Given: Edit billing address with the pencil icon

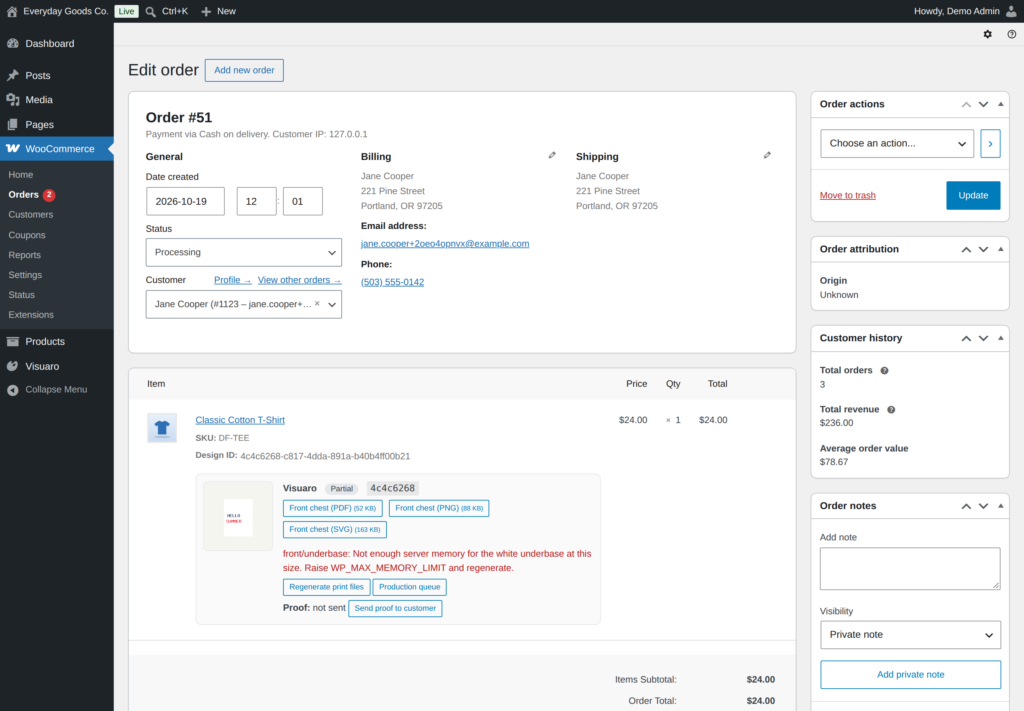Looking at the screenshot, I should coord(552,155).
